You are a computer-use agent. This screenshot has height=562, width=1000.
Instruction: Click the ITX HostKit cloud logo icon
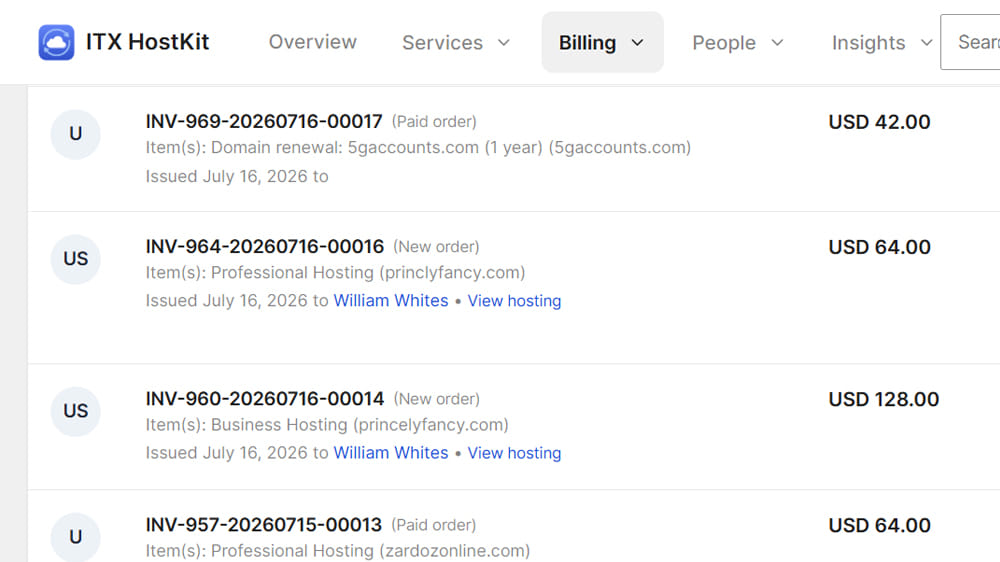pos(56,42)
